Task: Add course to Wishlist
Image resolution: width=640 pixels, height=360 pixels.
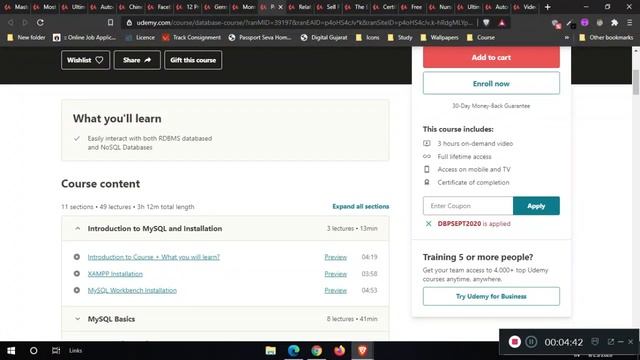Action: (x=85, y=60)
